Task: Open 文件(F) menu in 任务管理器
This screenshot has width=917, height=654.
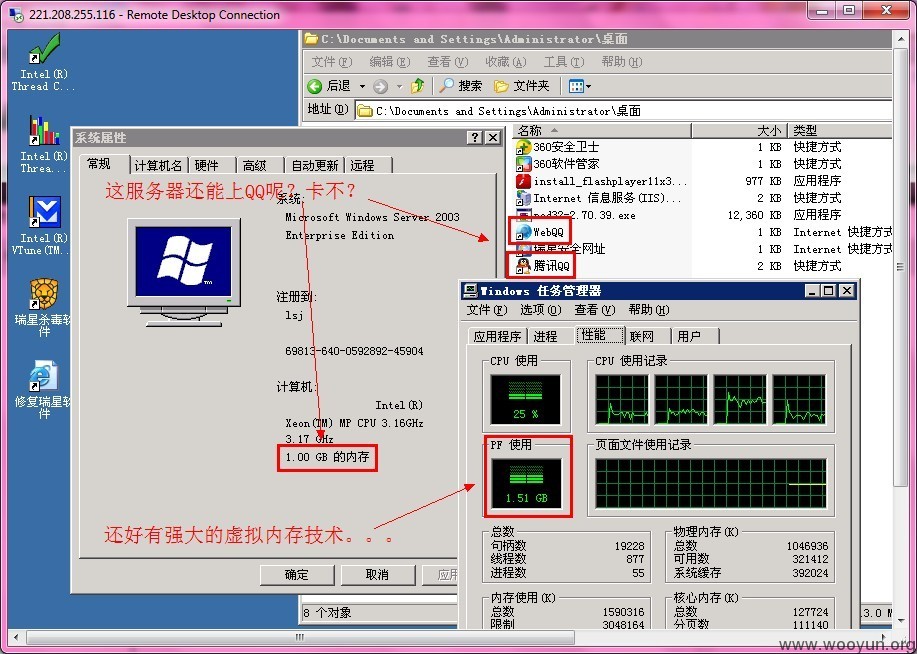Action: click(487, 310)
